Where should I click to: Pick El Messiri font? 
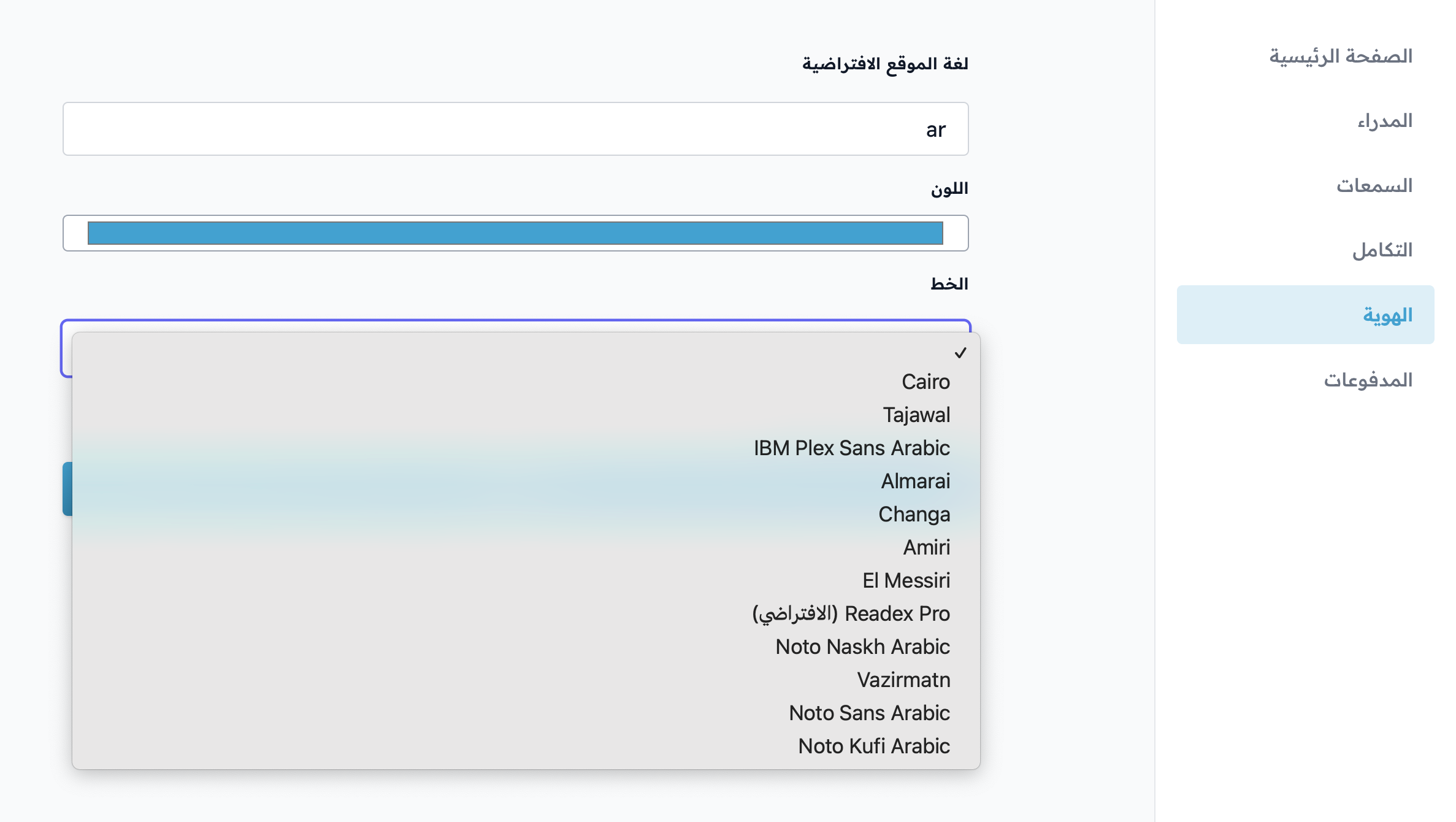click(526, 580)
